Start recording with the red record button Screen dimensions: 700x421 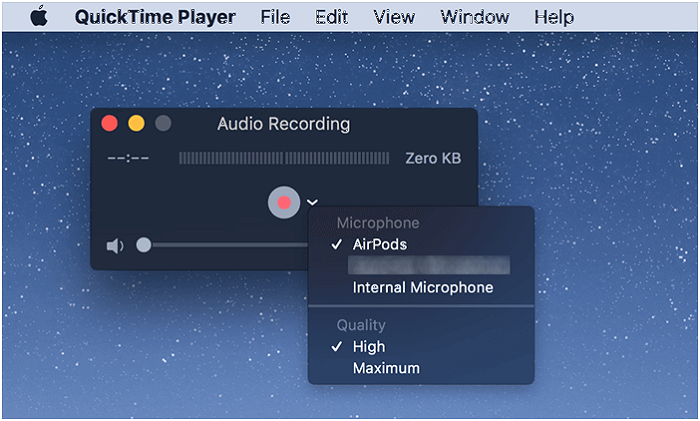pos(284,202)
